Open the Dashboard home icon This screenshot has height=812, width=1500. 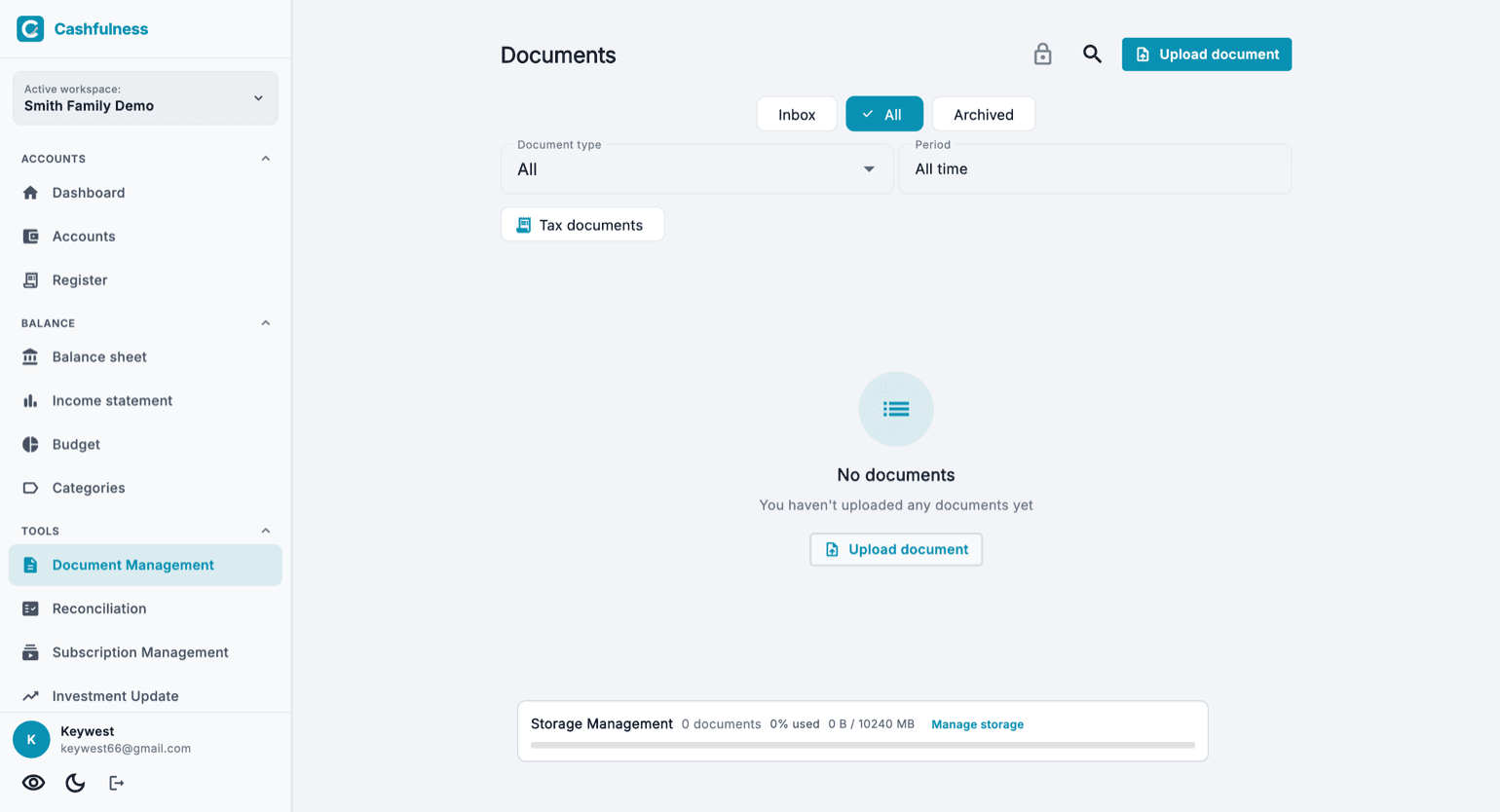[x=30, y=193]
